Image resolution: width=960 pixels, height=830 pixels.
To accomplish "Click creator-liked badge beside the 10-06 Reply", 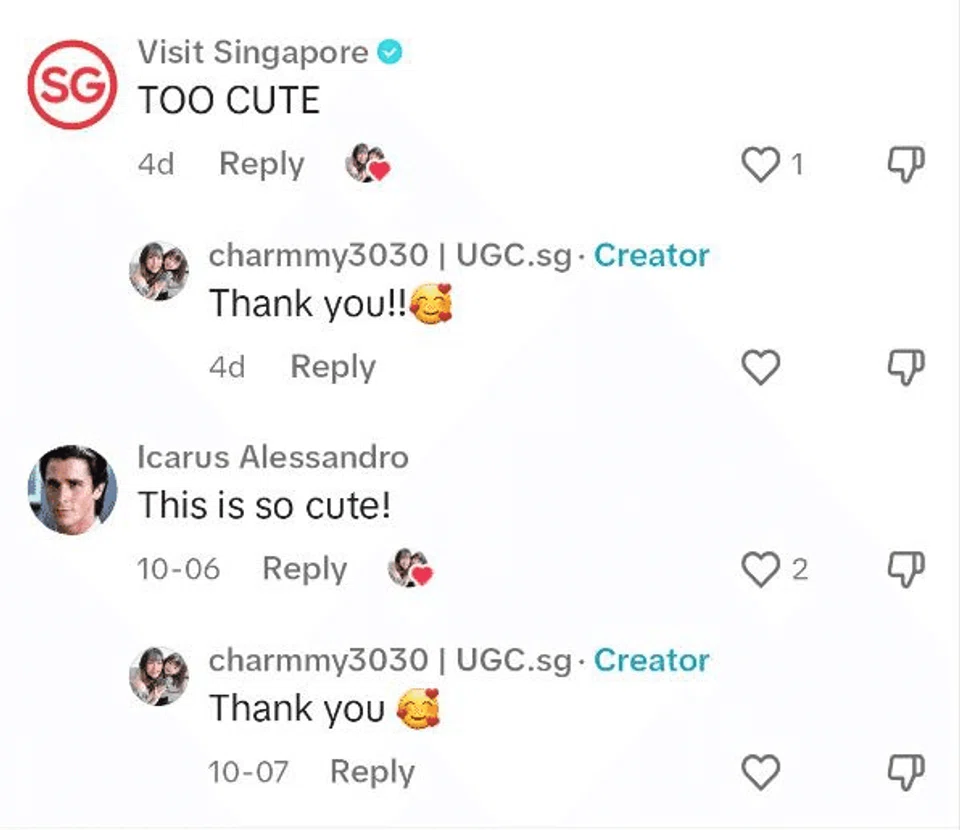I will tap(410, 568).
